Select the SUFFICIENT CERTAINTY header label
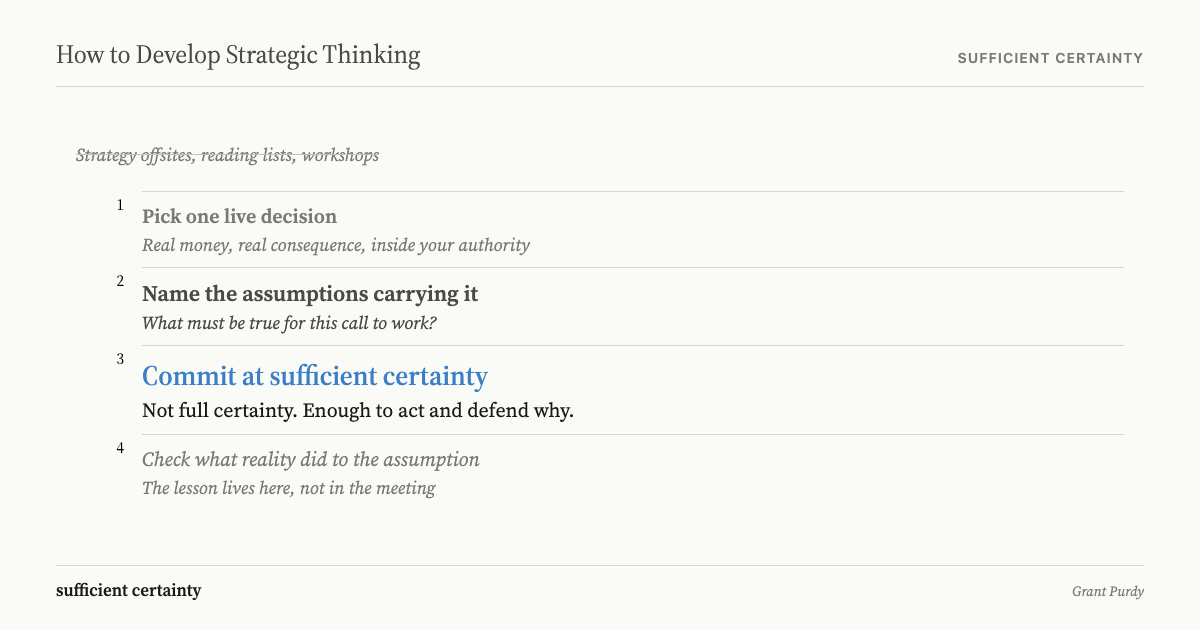 [1050, 58]
